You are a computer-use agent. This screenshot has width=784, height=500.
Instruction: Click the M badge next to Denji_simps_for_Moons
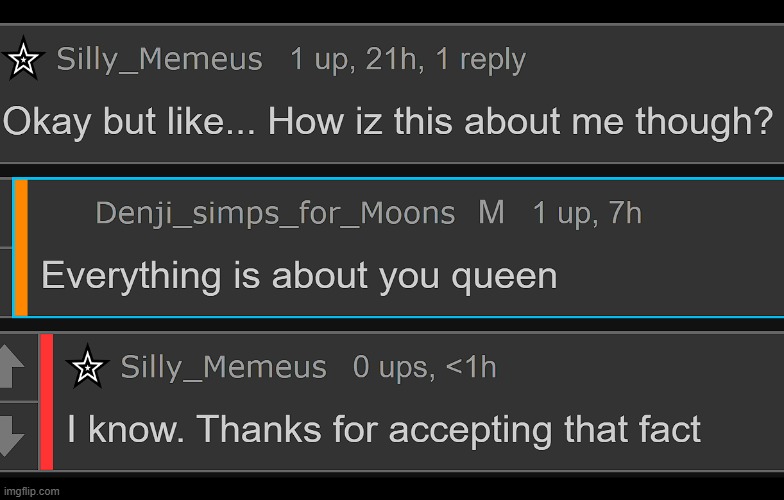pyautogui.click(x=491, y=213)
